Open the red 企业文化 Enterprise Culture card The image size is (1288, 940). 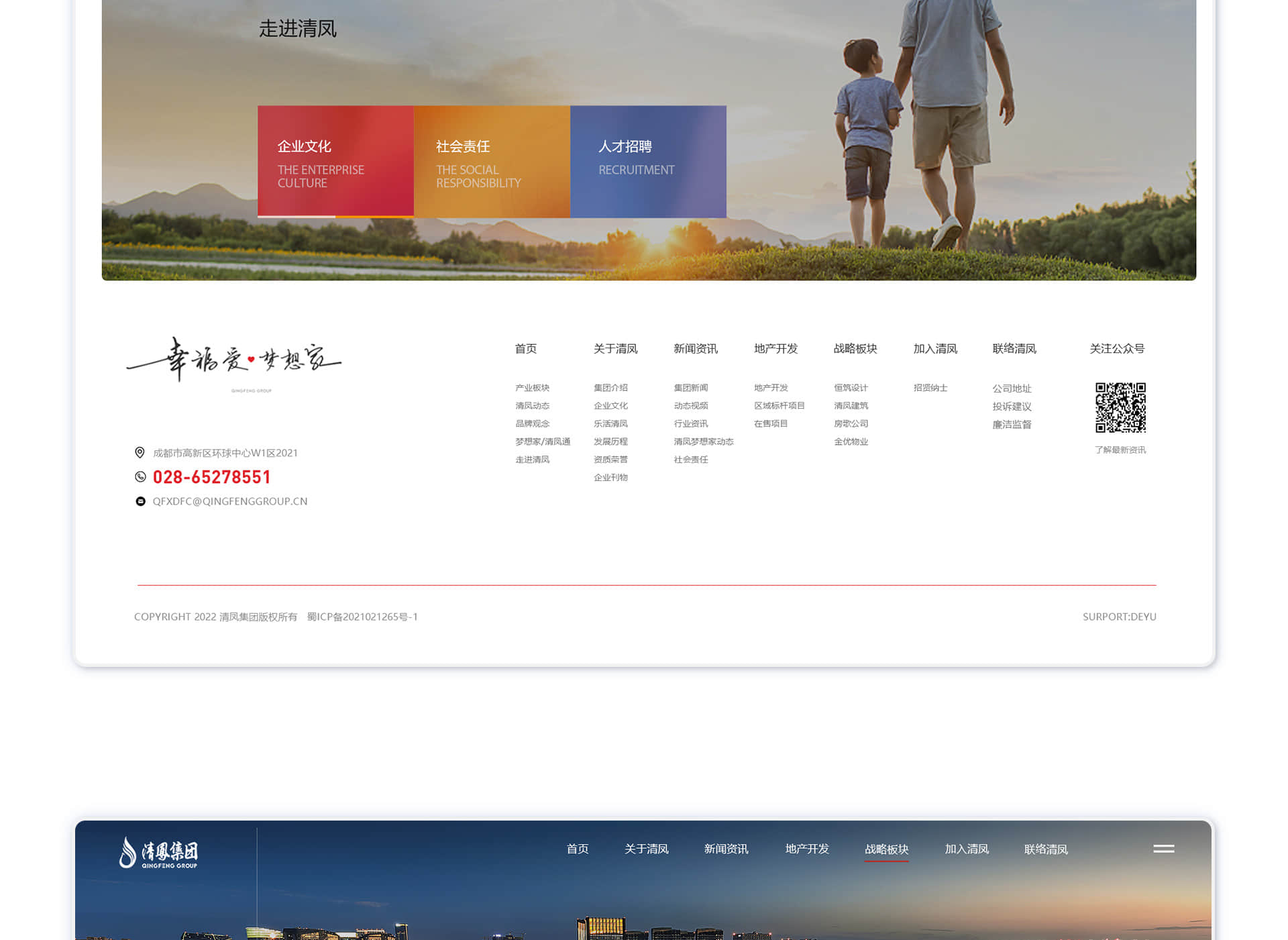[335, 161]
